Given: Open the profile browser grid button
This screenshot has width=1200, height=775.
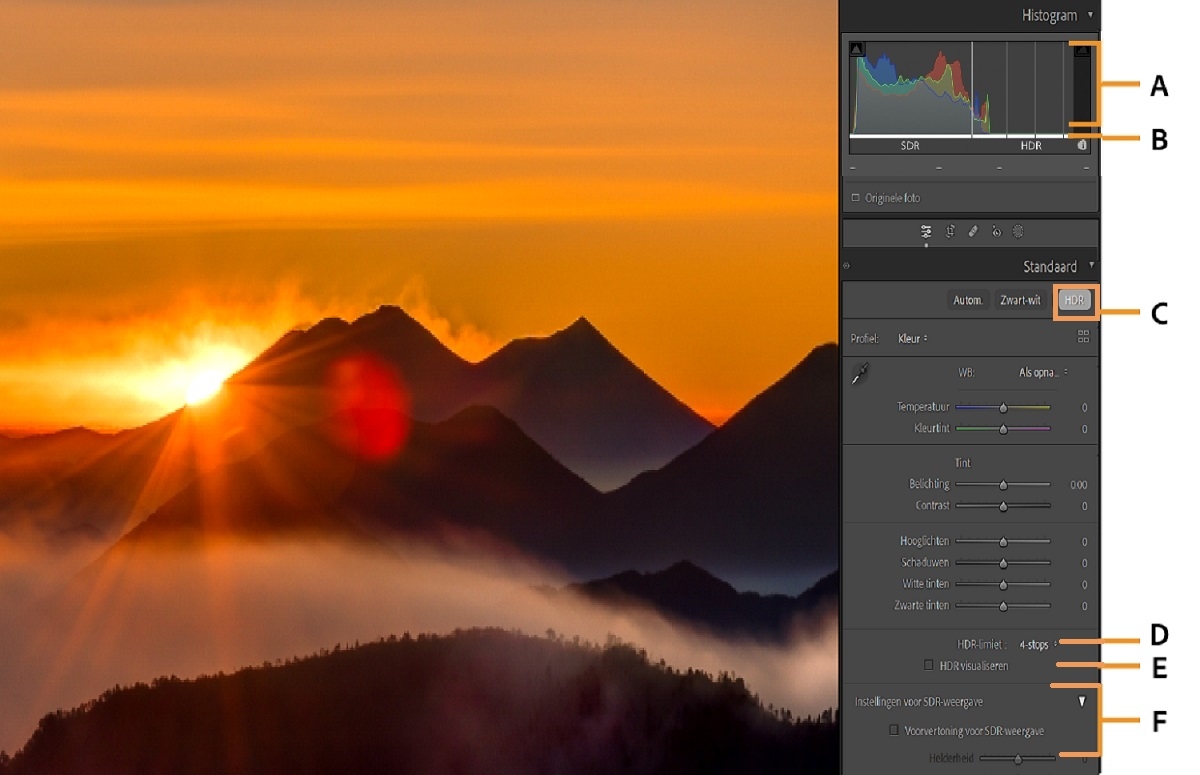Looking at the screenshot, I should coord(1081,338).
